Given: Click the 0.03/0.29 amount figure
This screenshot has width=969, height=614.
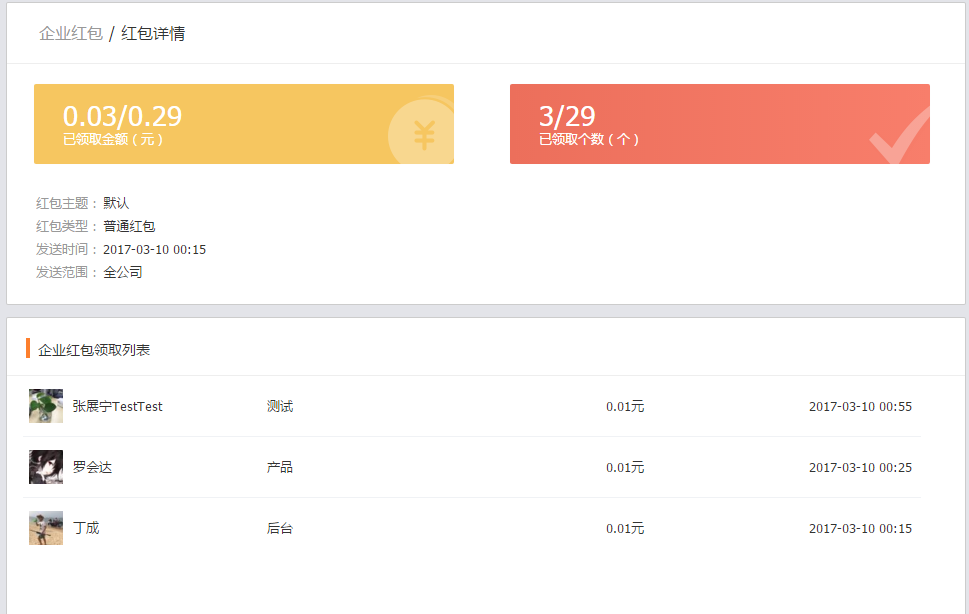Looking at the screenshot, I should 122,116.
